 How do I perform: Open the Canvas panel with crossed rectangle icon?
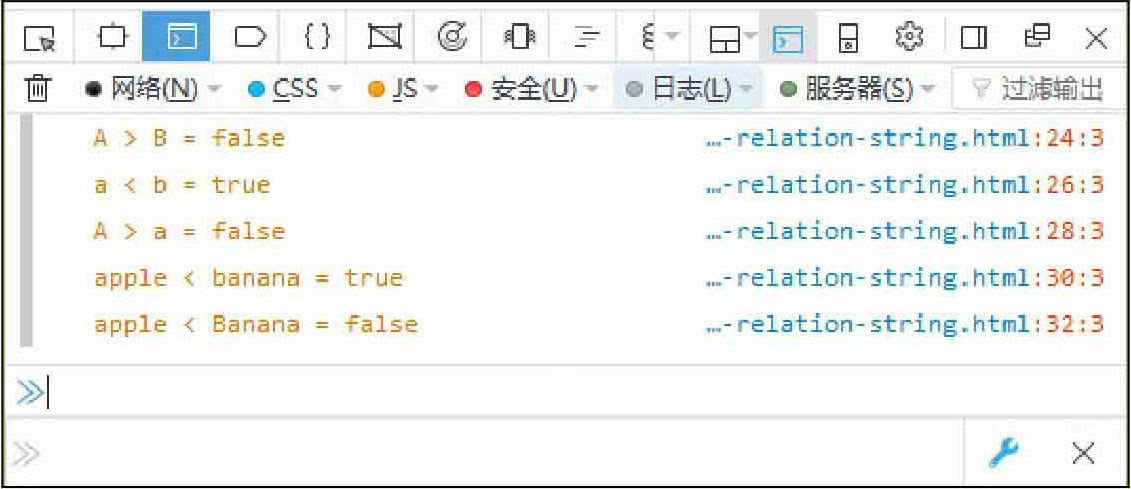click(385, 37)
